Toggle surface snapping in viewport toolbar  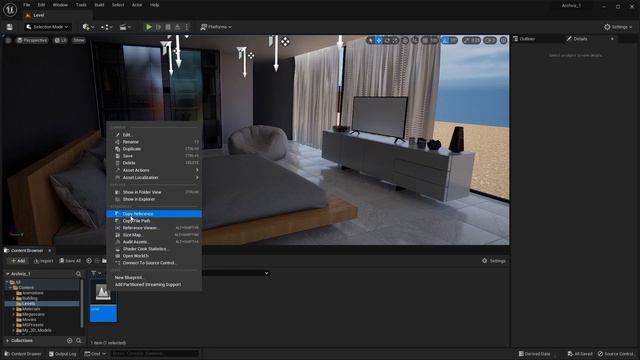(x=415, y=40)
